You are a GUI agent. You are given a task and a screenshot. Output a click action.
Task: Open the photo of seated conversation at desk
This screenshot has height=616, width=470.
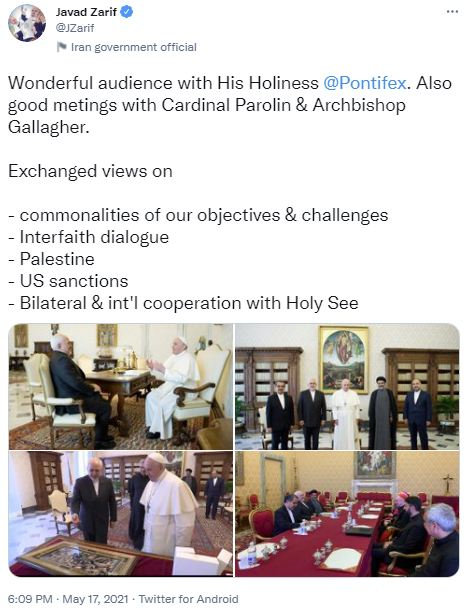121,387
